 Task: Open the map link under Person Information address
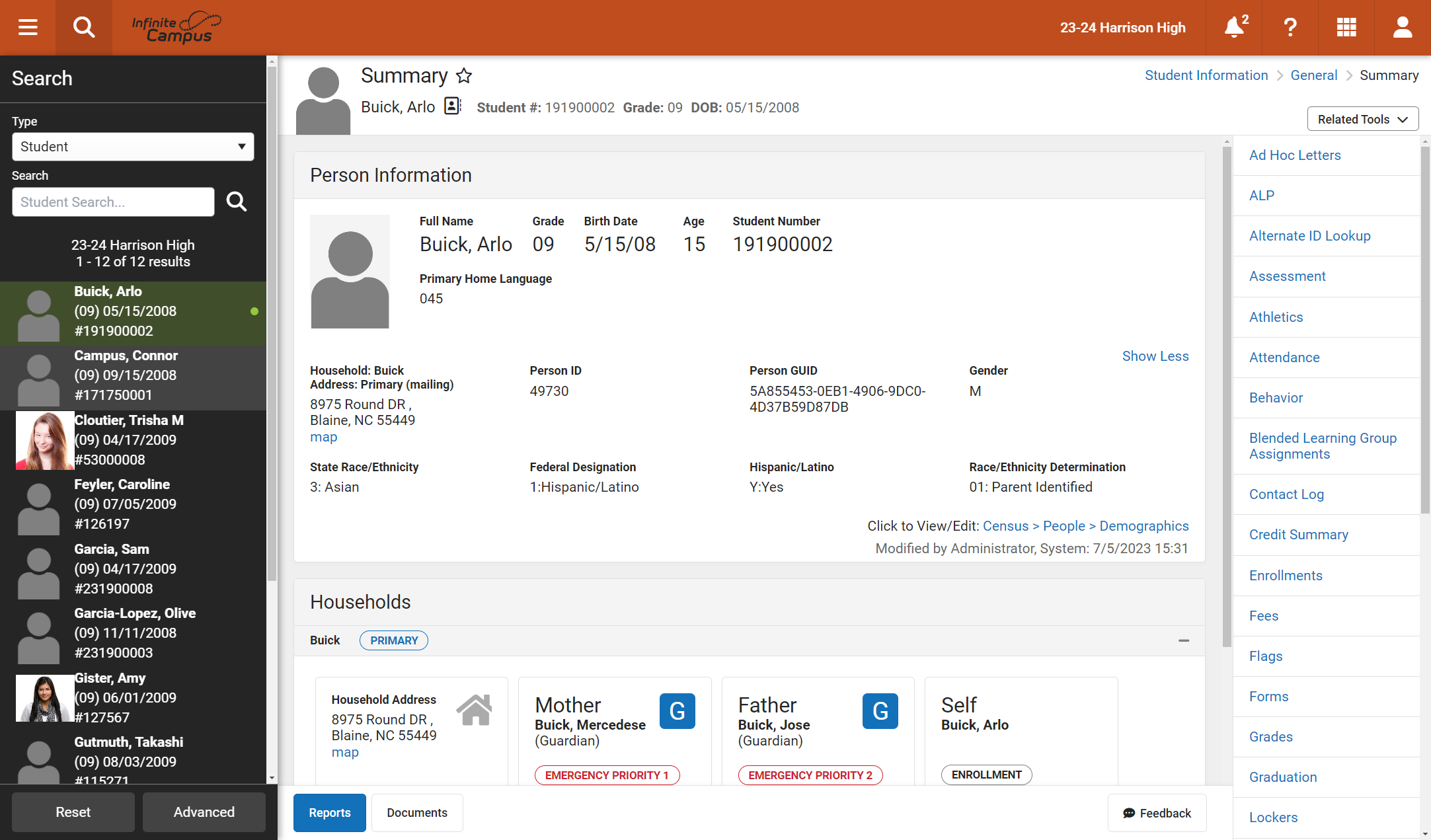coord(323,437)
